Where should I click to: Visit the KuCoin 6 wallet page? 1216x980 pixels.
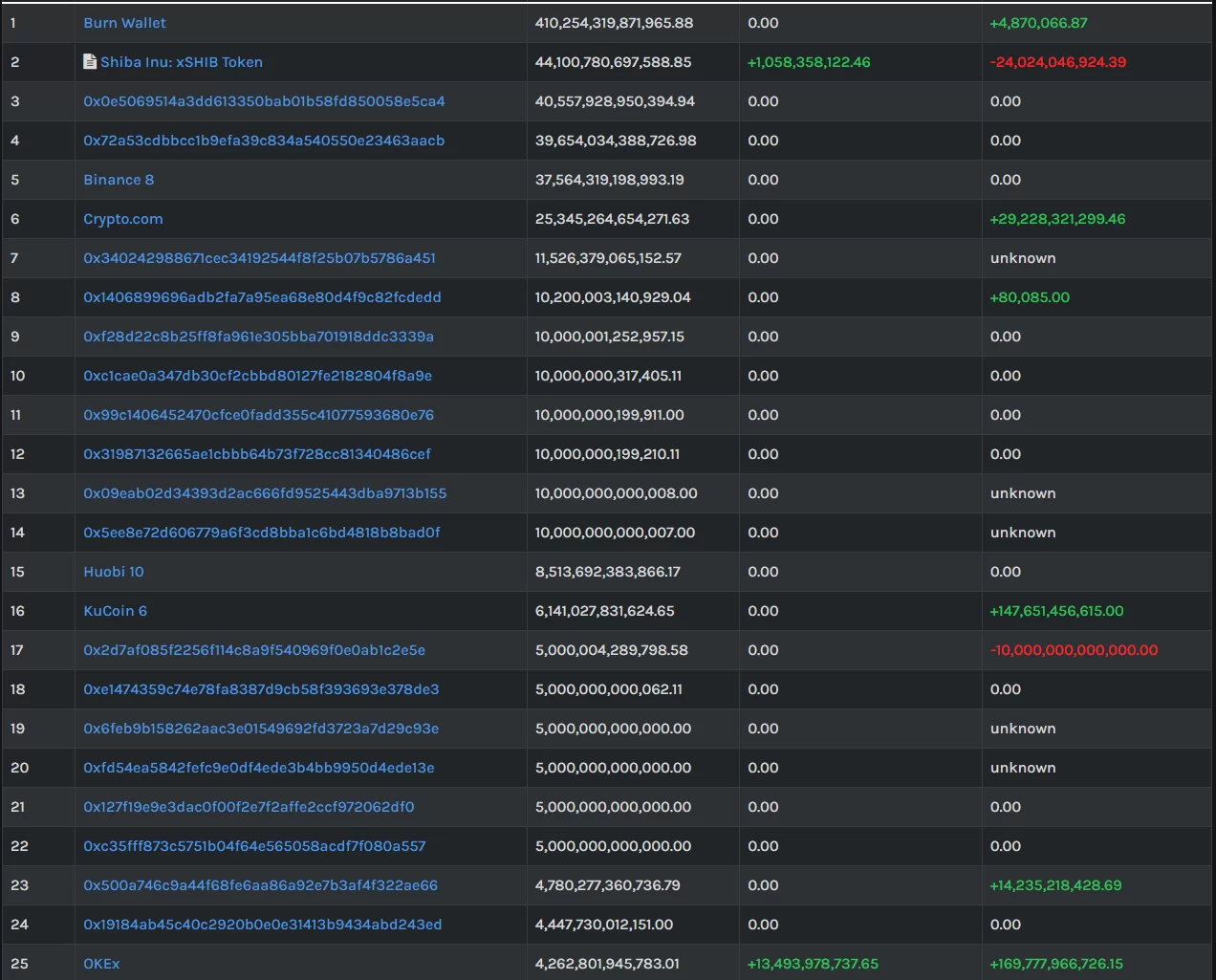[115, 611]
